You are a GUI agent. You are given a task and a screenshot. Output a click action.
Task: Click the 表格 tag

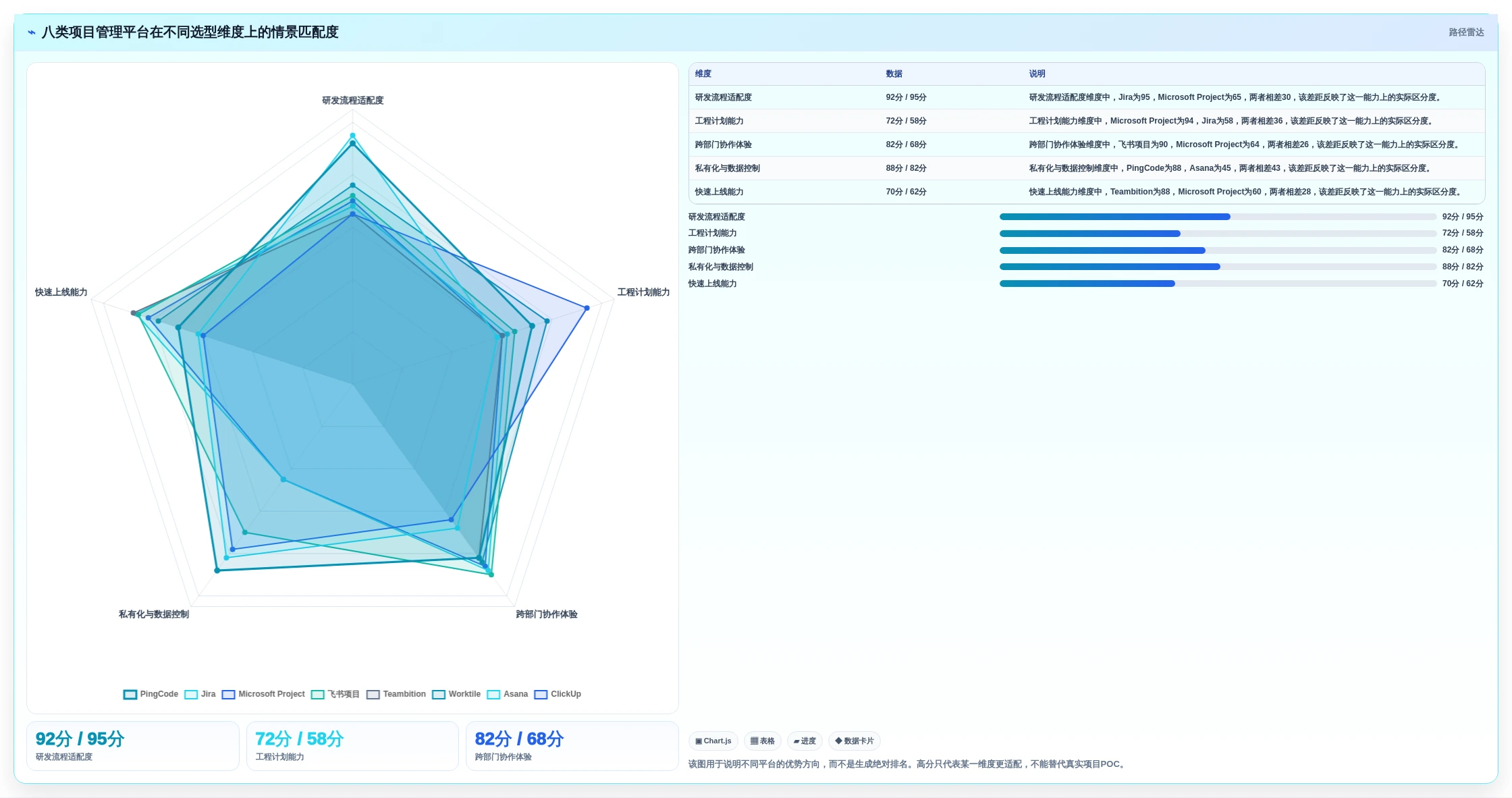point(763,741)
